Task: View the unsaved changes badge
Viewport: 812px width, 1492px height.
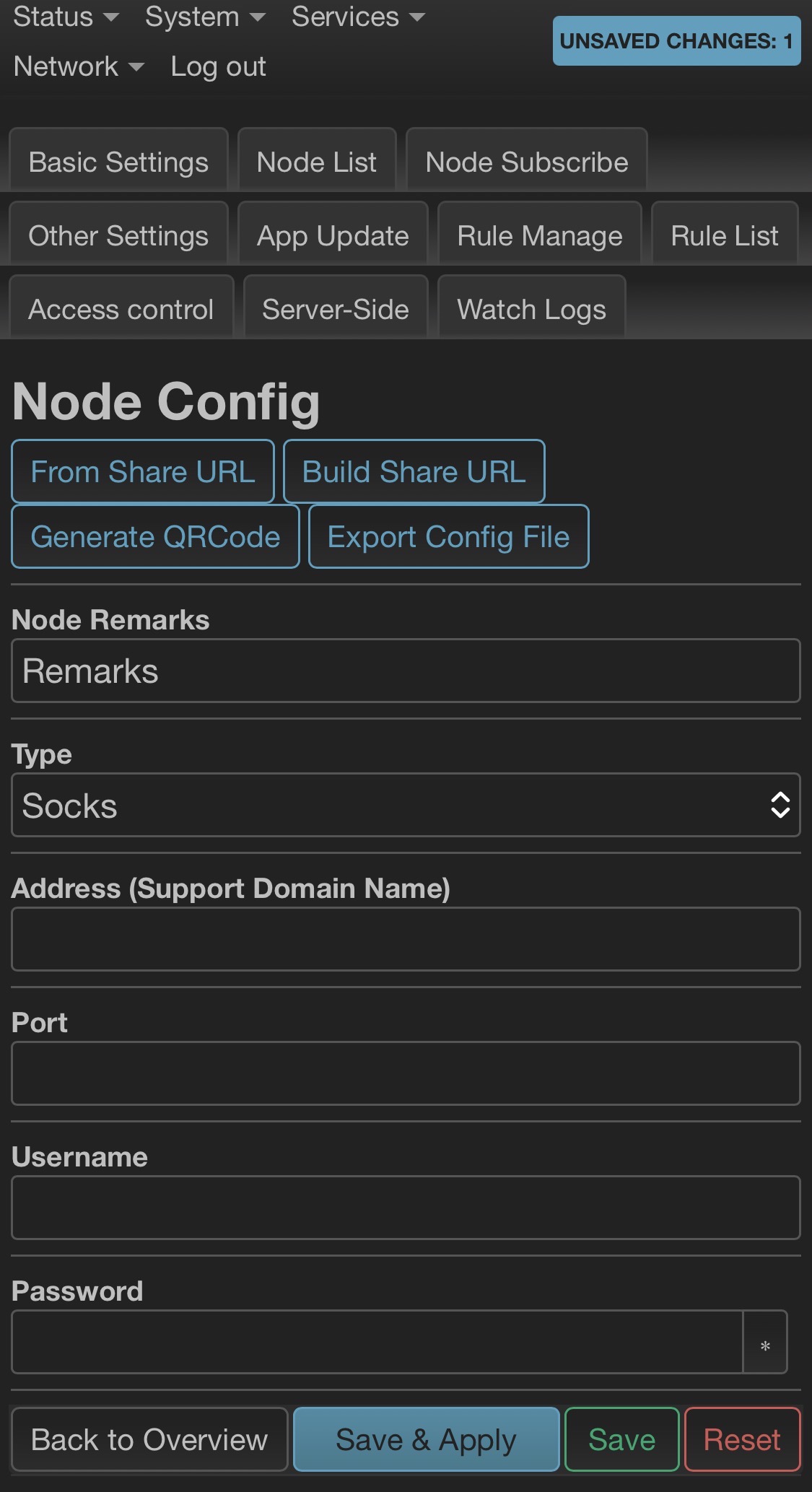Action: click(x=676, y=41)
